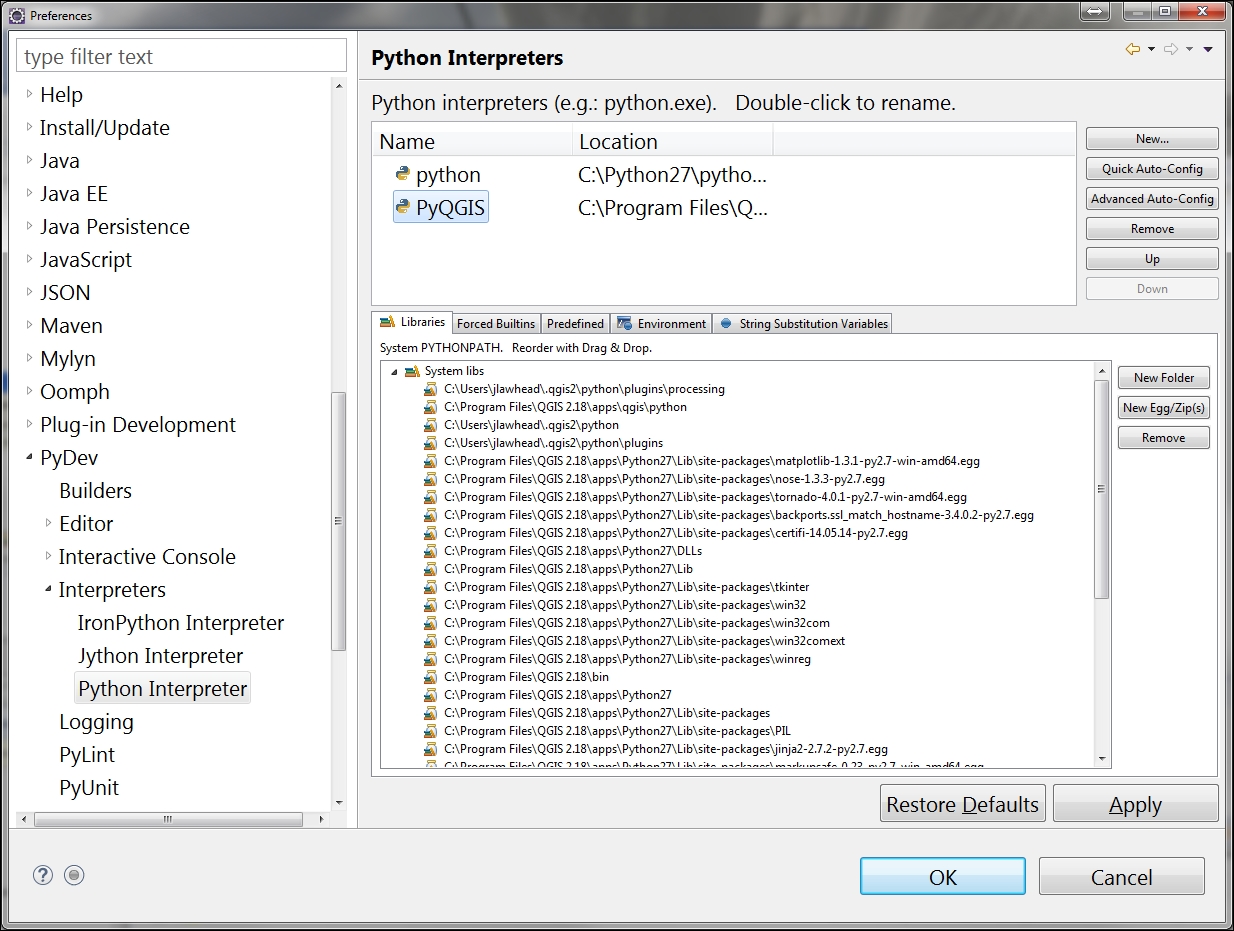Click icon beside site-packages\tkinter path
1234x931 pixels.
[431, 587]
